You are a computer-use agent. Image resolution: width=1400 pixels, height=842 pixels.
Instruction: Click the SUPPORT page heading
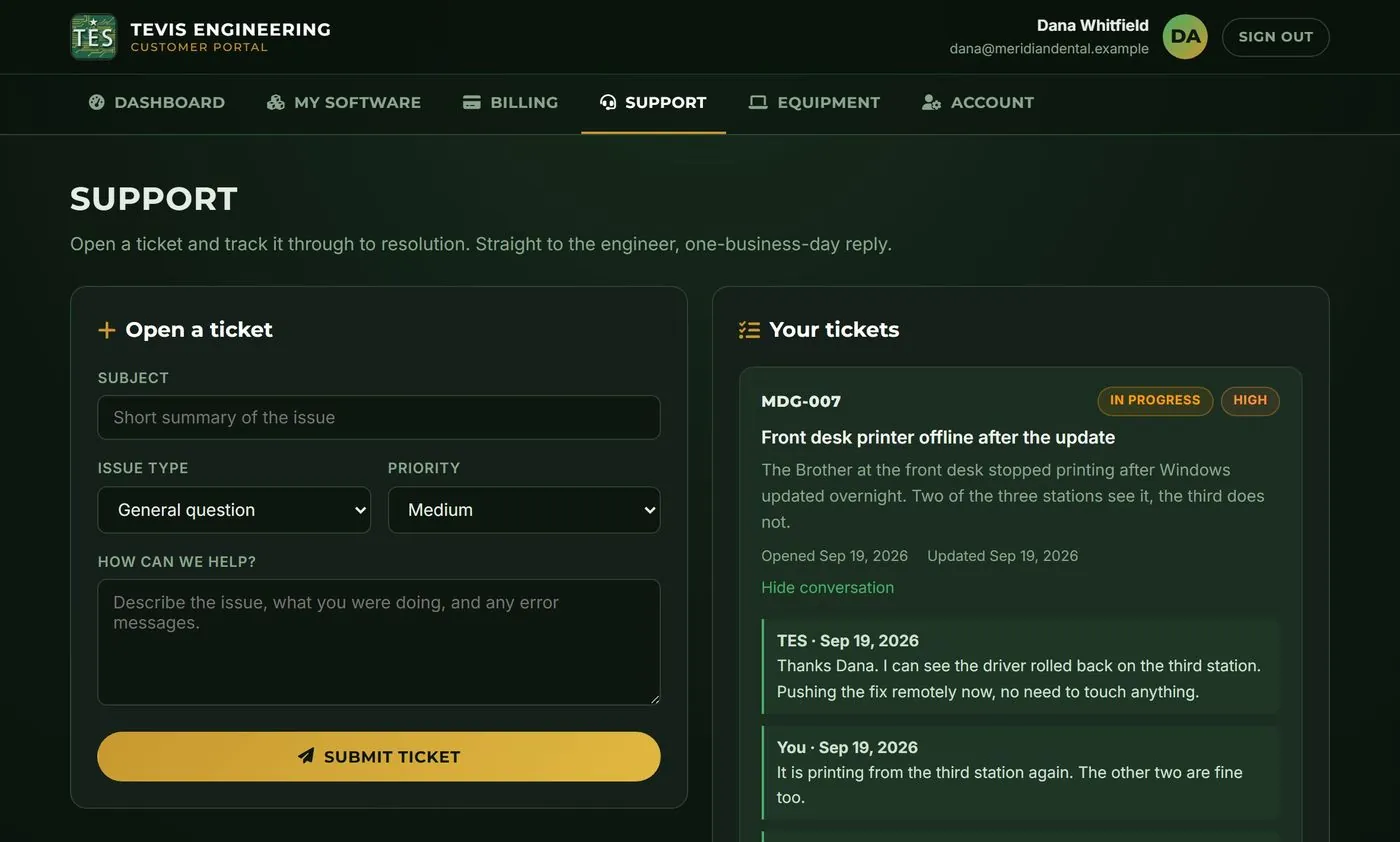coord(154,198)
